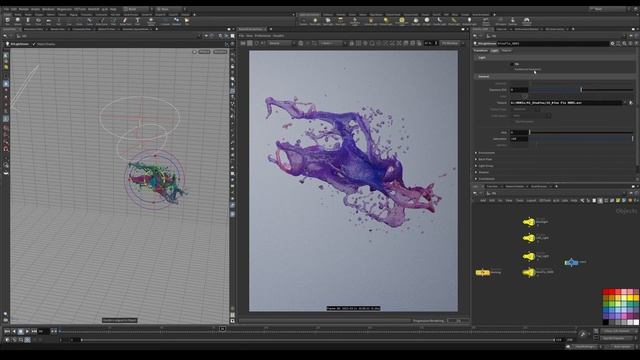The height and width of the screenshot is (360, 640).
Task: Open the Modify shelf tab
Action: (18, 15)
